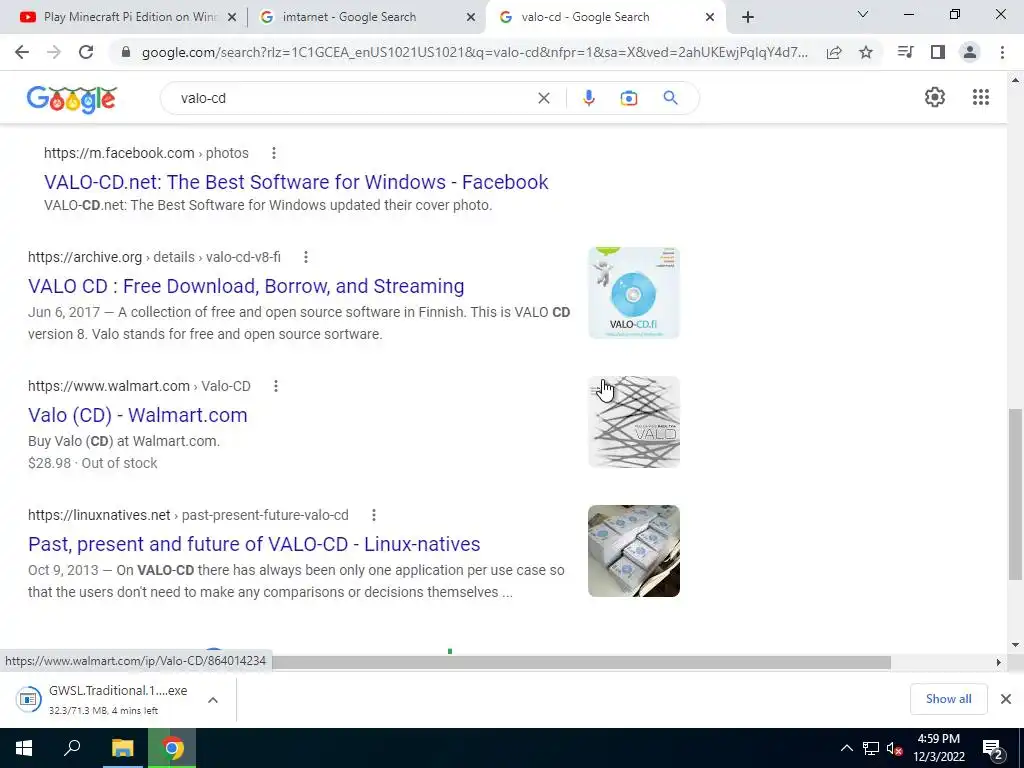The height and width of the screenshot is (768, 1024).
Task: Click Show all downloads button
Action: click(948, 699)
